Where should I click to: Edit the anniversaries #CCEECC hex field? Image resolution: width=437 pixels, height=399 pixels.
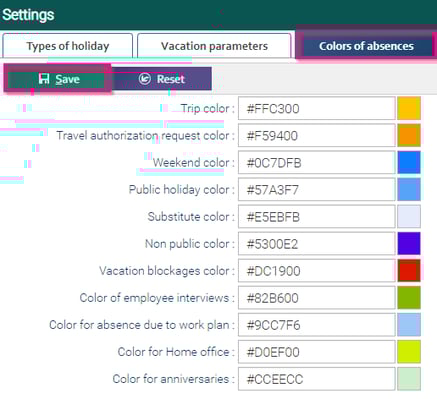tap(317, 379)
